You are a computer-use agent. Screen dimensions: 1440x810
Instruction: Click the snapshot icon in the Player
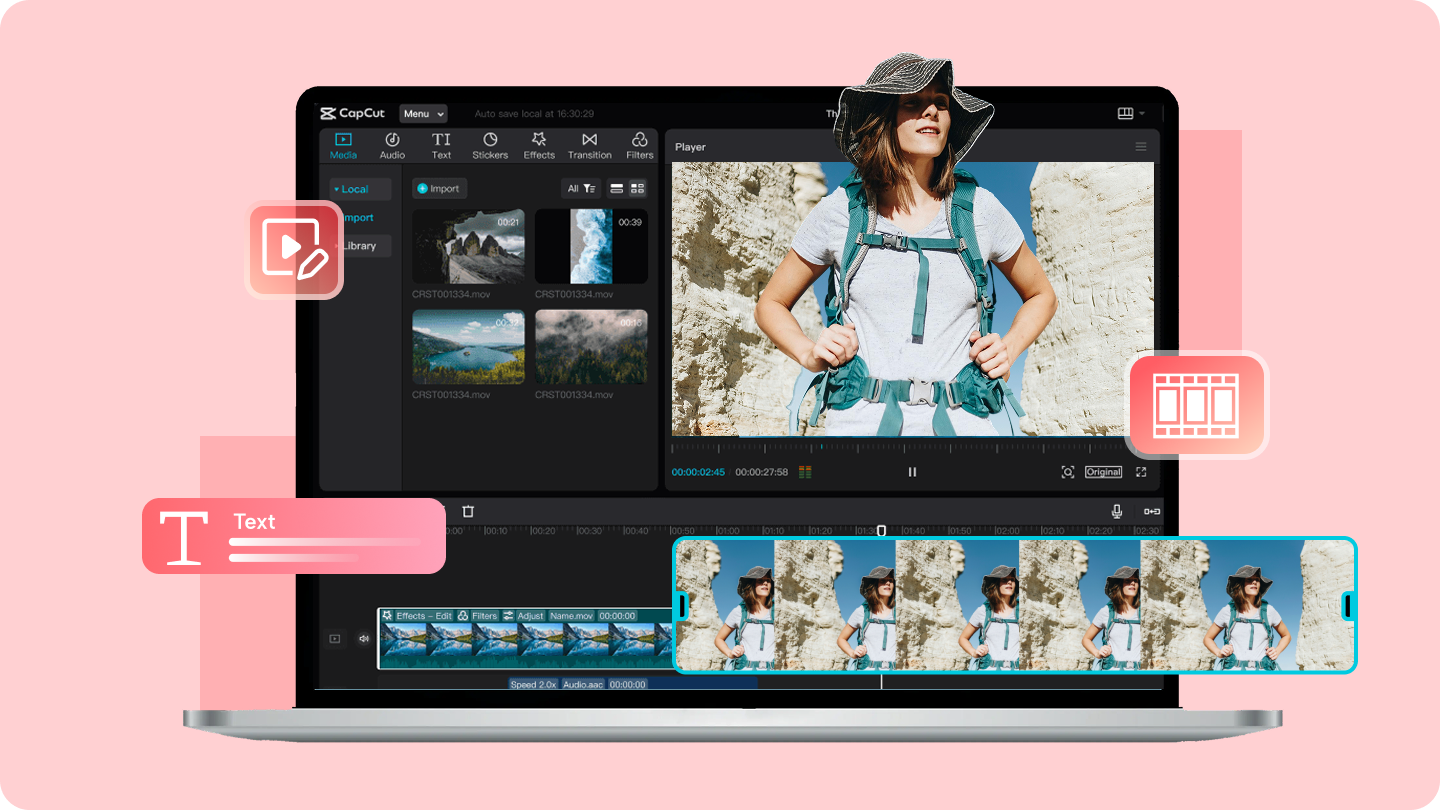[1067, 471]
